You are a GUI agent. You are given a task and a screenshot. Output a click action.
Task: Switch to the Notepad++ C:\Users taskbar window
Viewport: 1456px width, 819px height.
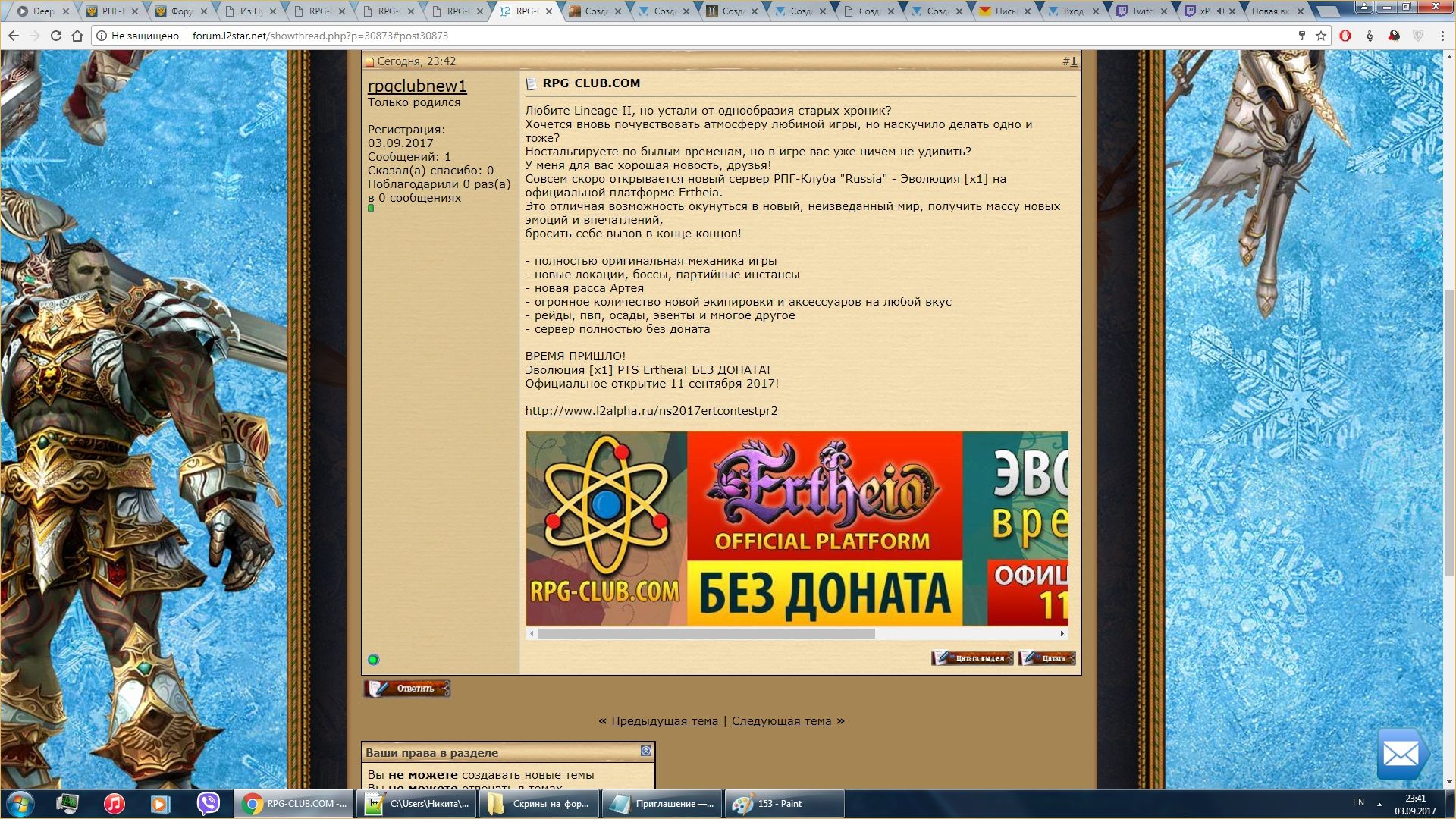coord(416,804)
